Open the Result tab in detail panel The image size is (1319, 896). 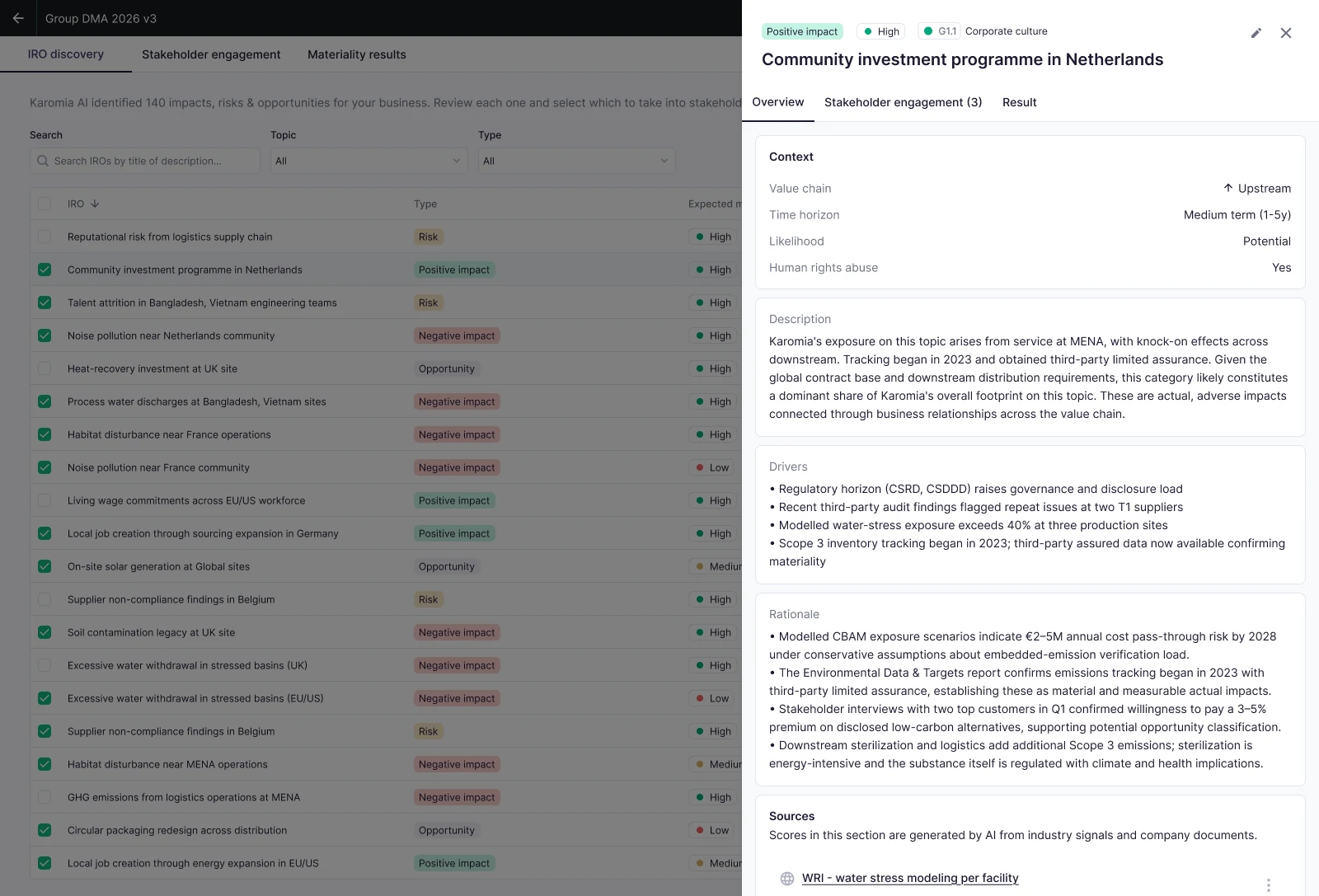point(1020,102)
